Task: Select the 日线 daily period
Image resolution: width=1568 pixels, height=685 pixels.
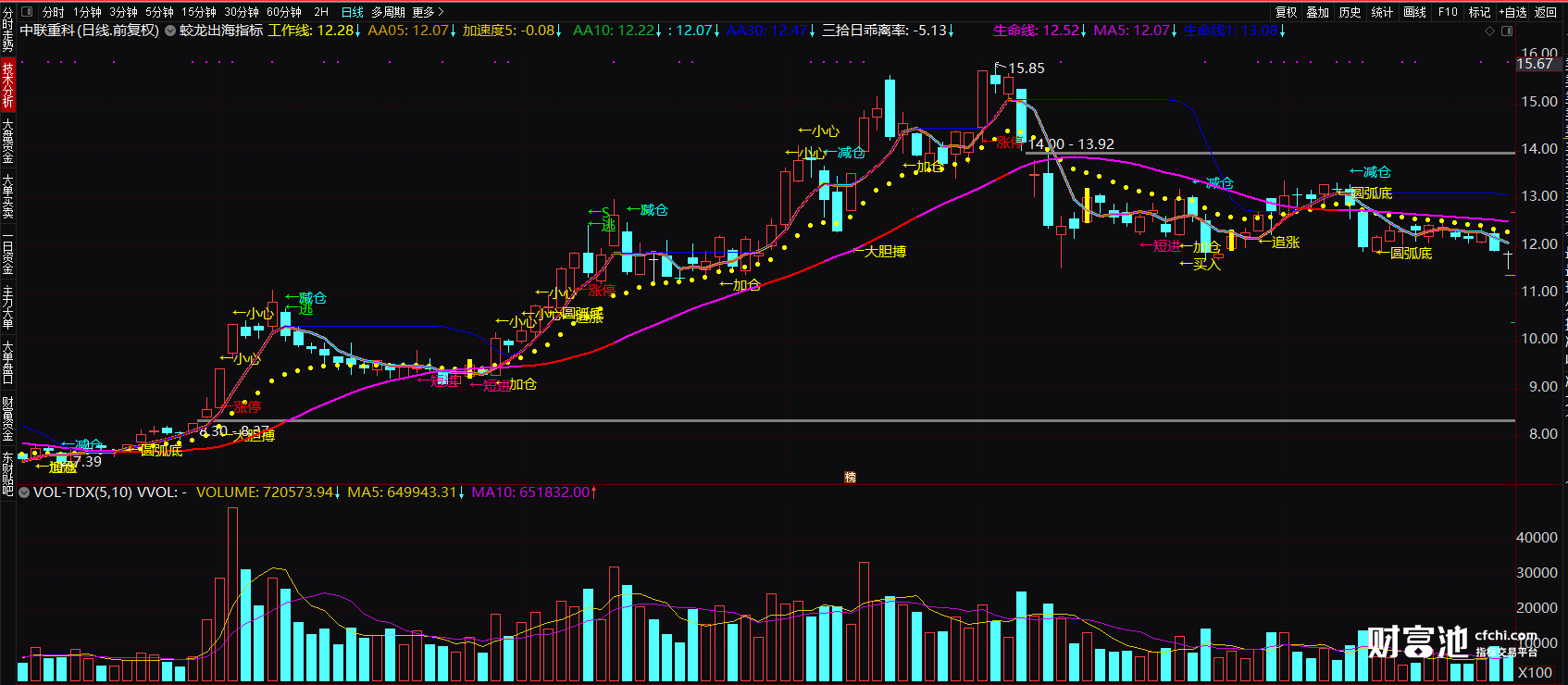Action: coord(352,12)
